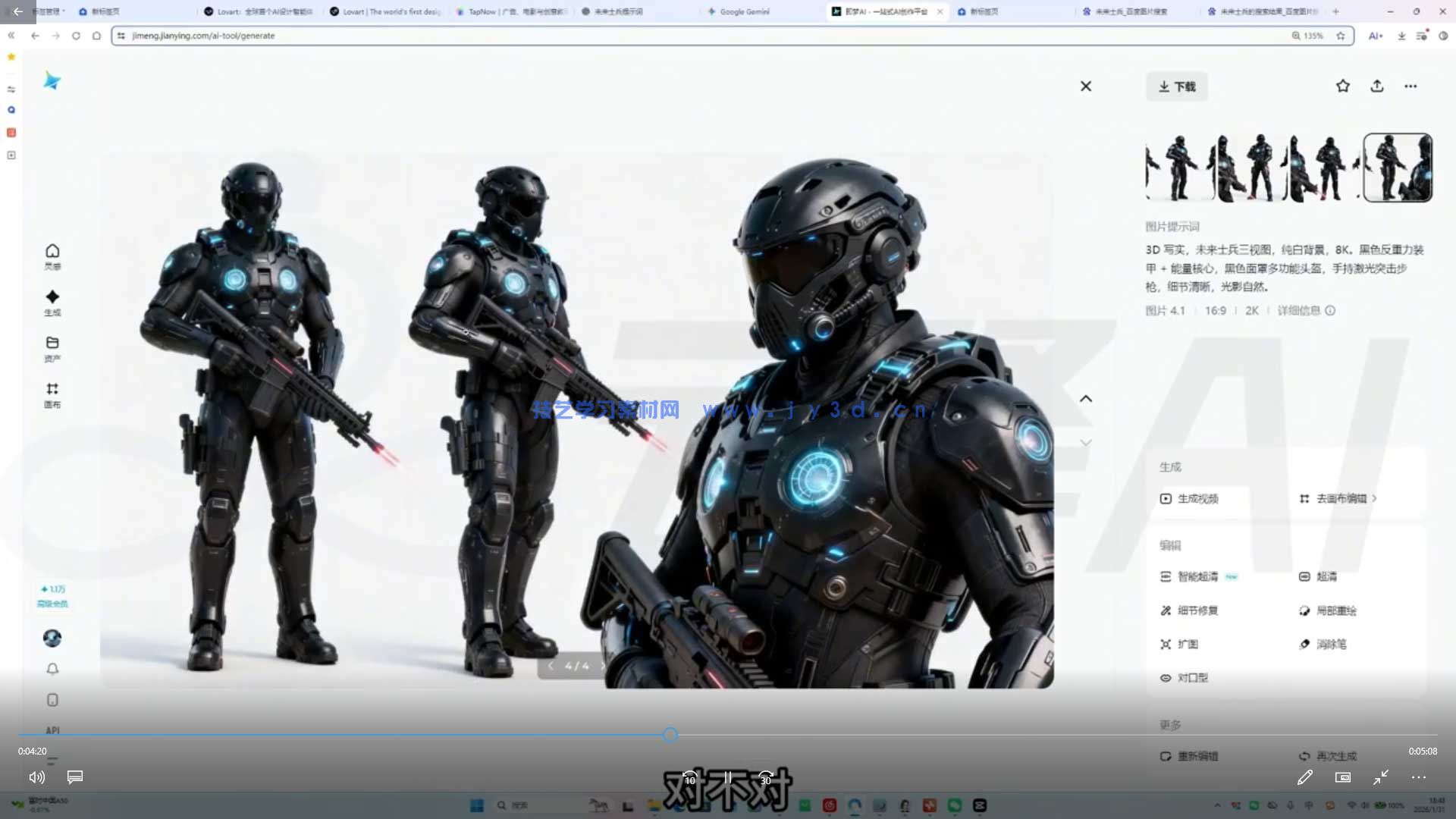
Task: Open the 智能超清 smart upscale tool
Action: [1197, 576]
